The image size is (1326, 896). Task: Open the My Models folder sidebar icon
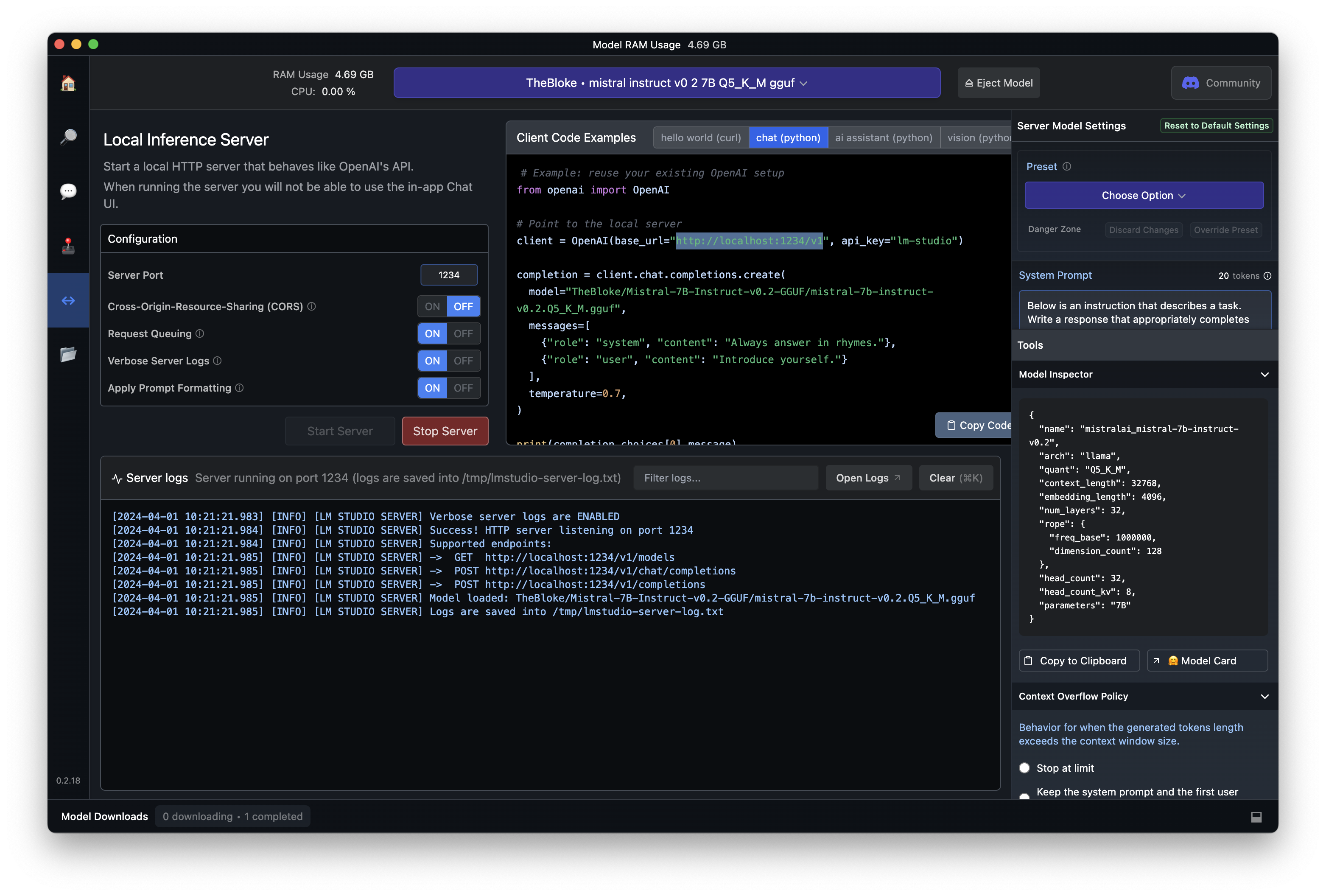point(68,354)
